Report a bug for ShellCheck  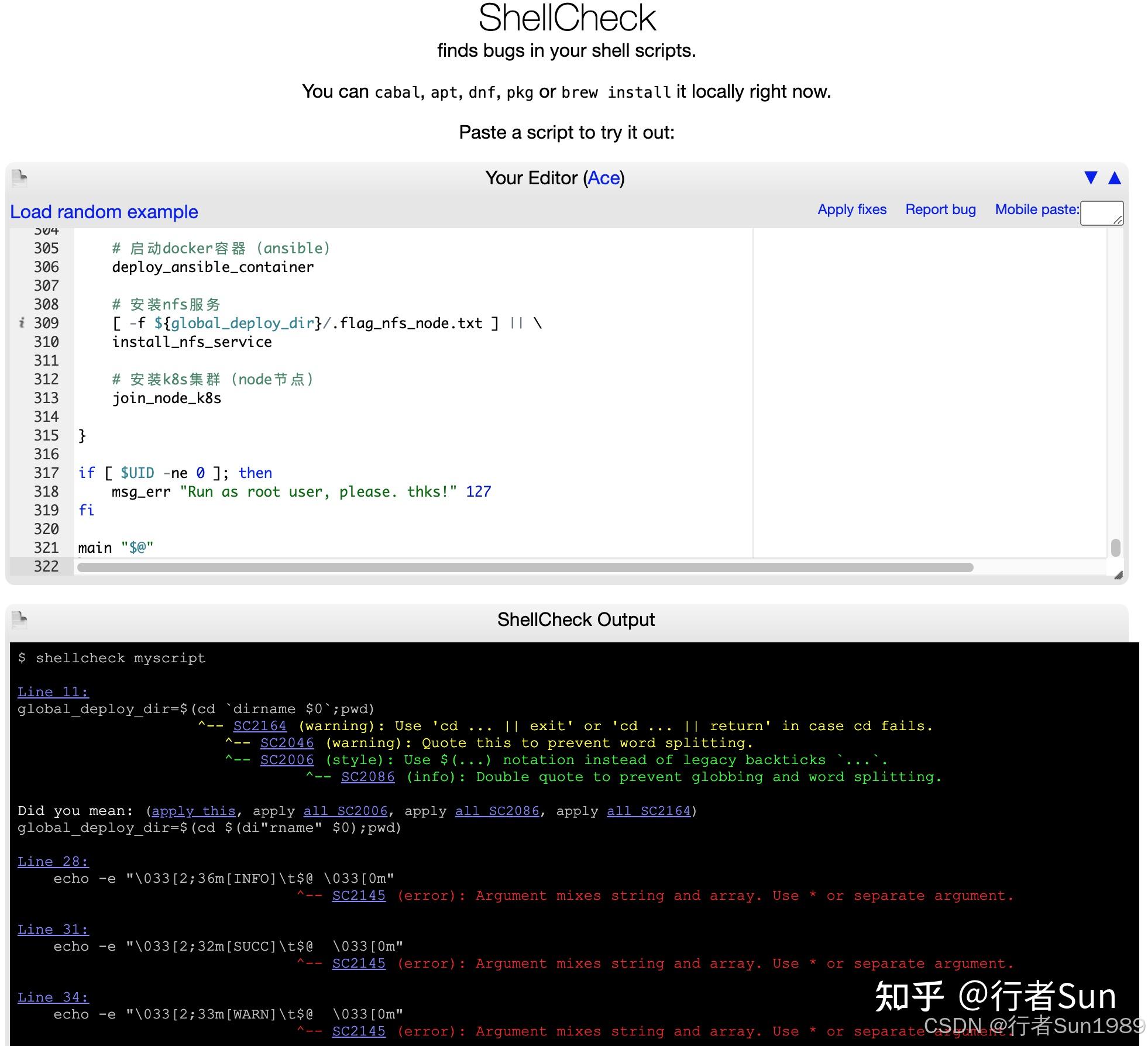point(940,209)
